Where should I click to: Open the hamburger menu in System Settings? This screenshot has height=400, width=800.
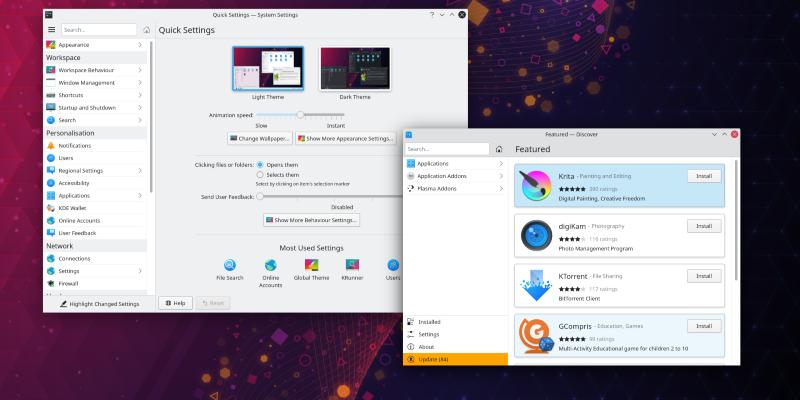(x=52, y=30)
